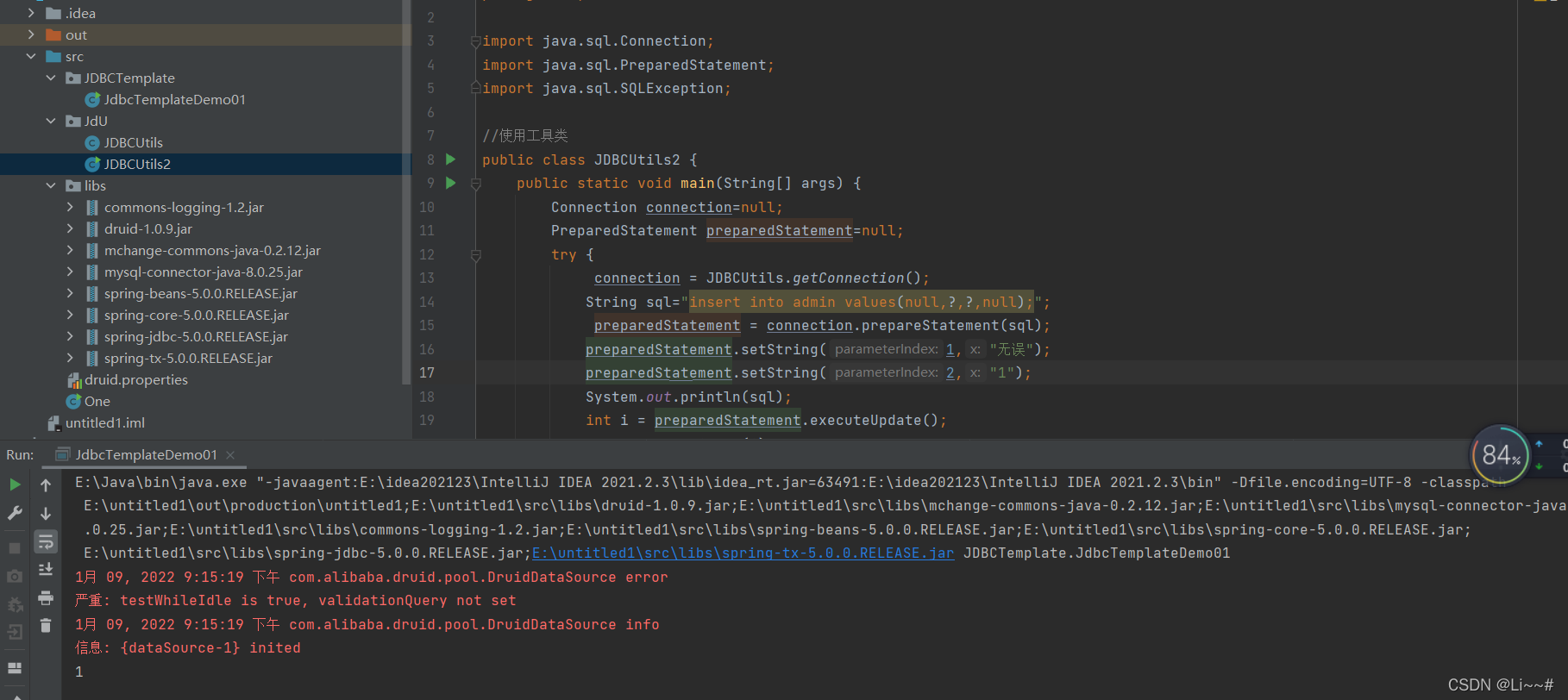Select JDBCUtils2 class in tree
This screenshot has width=1568, height=700.
coord(137,164)
